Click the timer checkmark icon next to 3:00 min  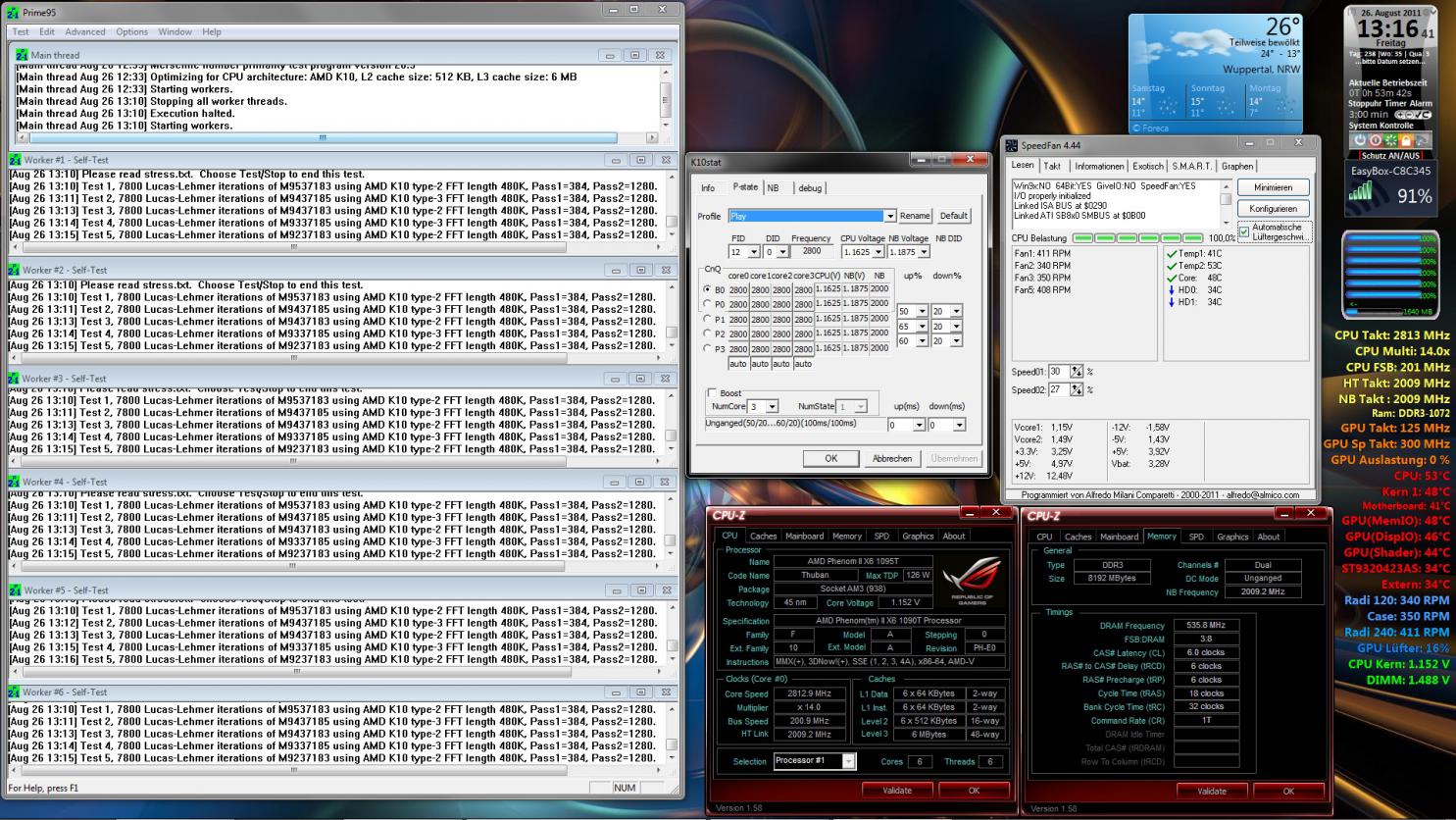(1417, 115)
